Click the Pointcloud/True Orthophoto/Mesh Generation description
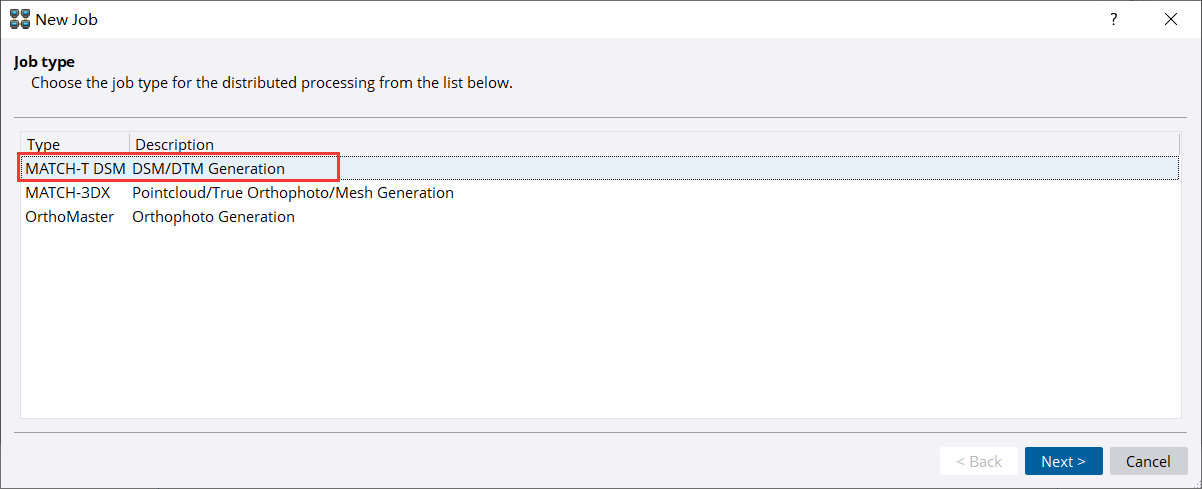 click(292, 192)
